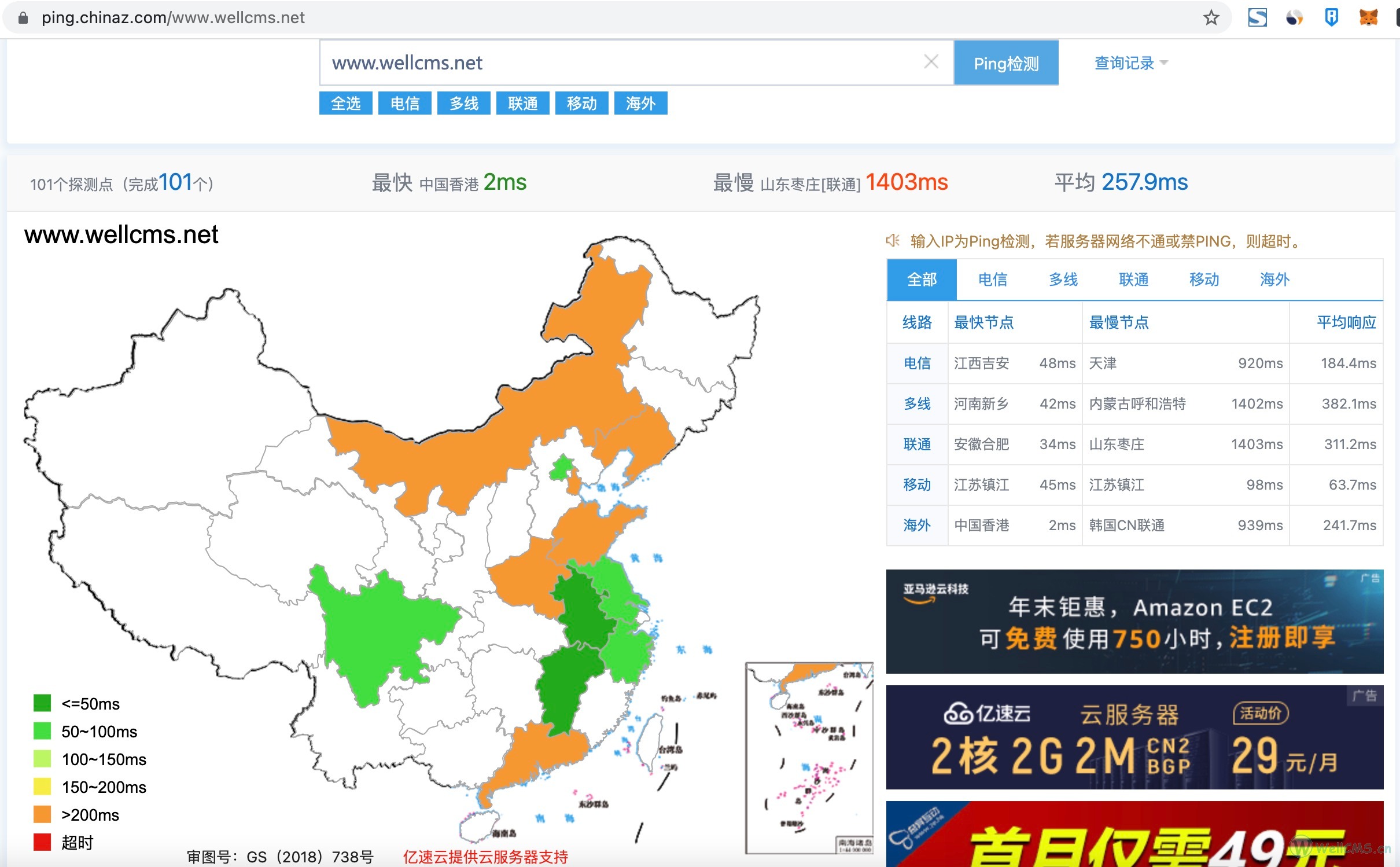Viewport: 1400px width, 867px height.
Task: Expand the 查询记录 dropdown
Action: point(1130,63)
